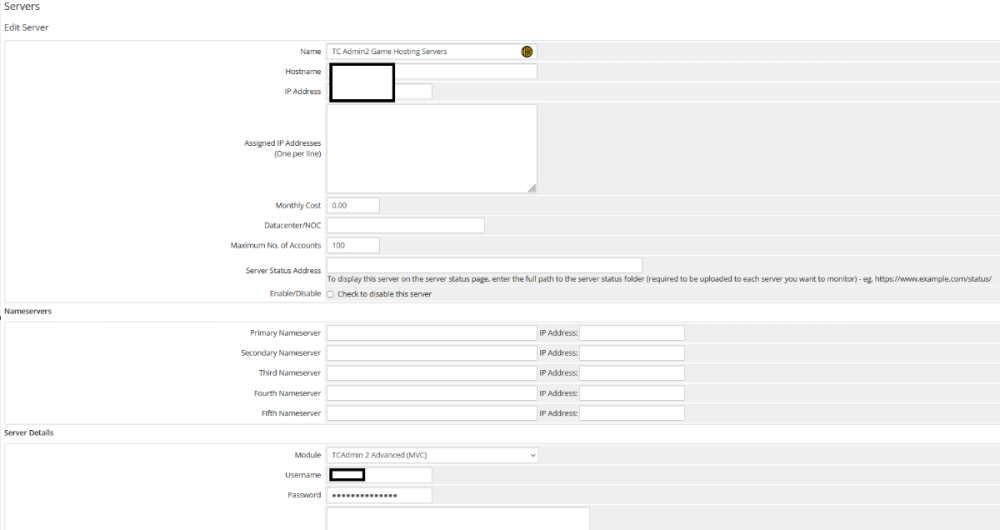Check the disable this server checkbox
This screenshot has width=1000, height=530.
tap(331, 294)
